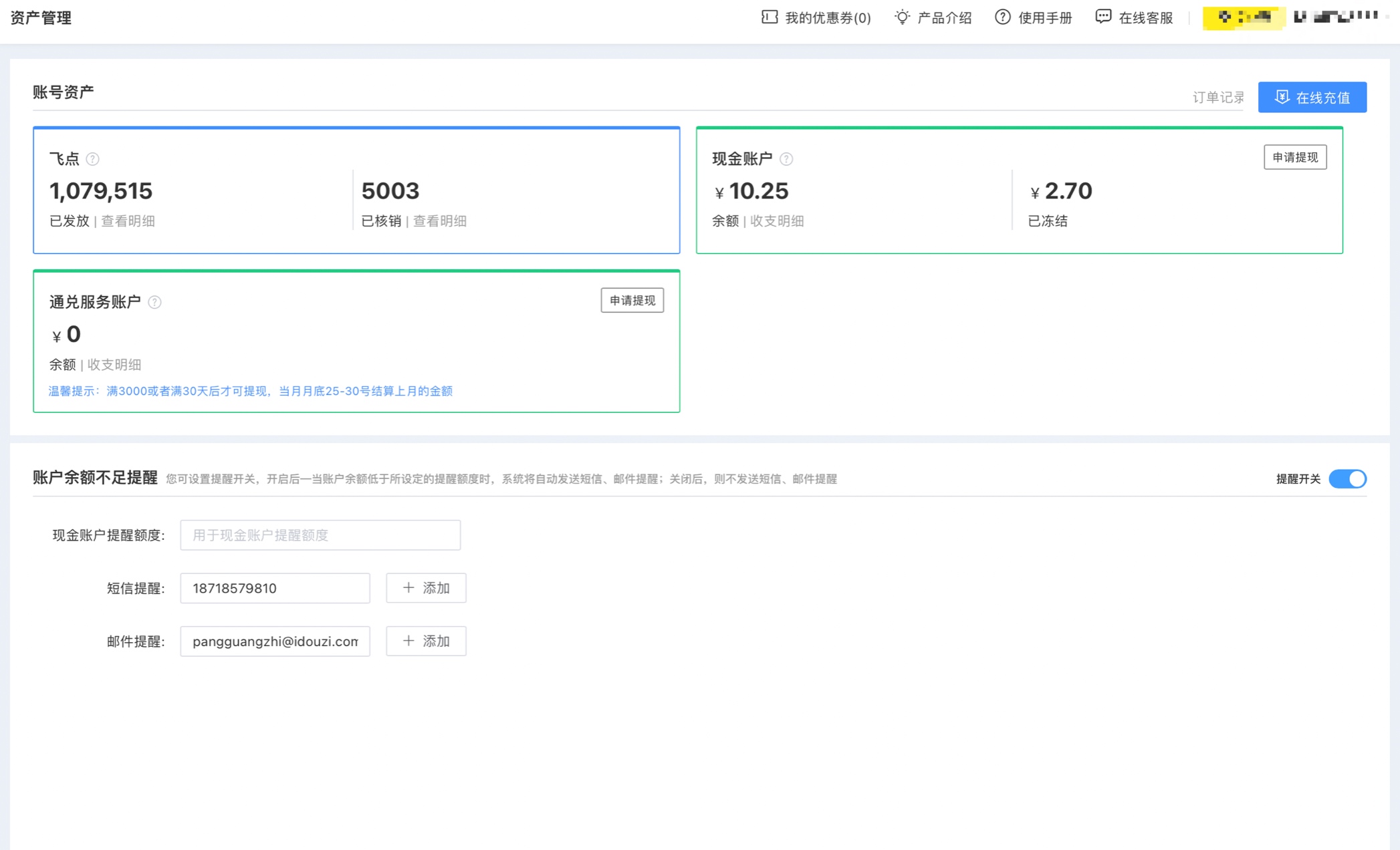Toggle the 提醒开关 reminder switch
Viewport: 1400px width, 850px height.
[1347, 478]
